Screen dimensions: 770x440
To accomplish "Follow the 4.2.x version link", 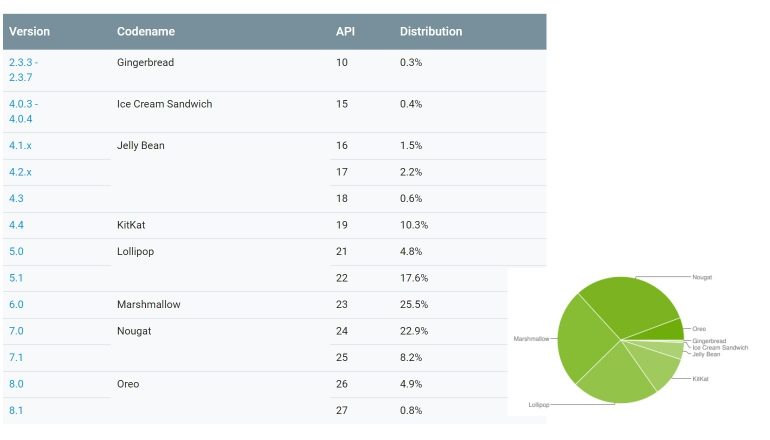I will [20, 172].
